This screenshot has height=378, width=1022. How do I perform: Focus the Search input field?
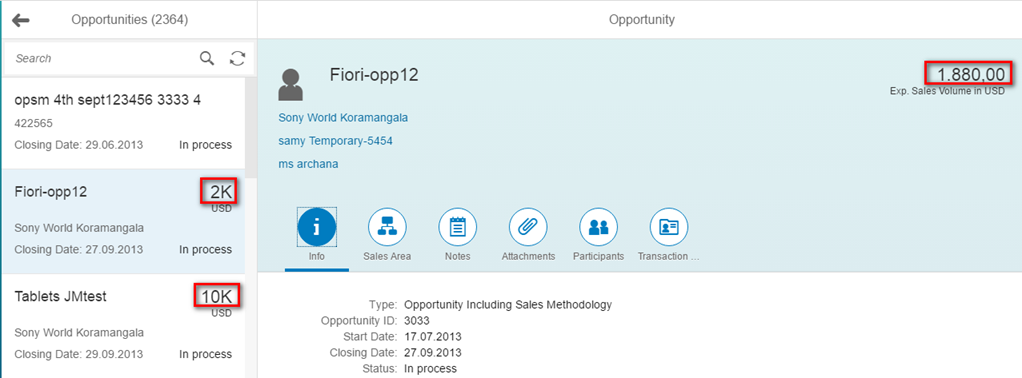coord(104,58)
